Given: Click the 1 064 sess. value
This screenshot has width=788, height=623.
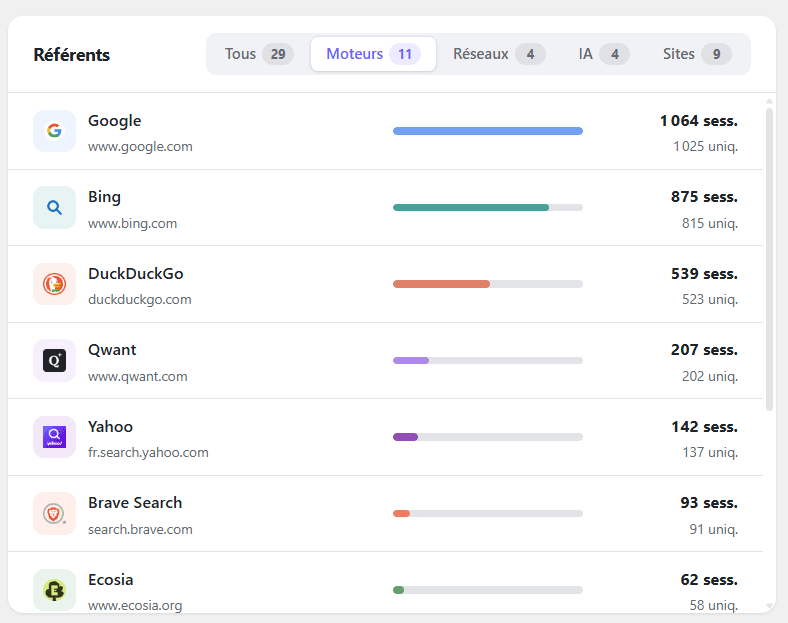Looking at the screenshot, I should click(699, 121).
